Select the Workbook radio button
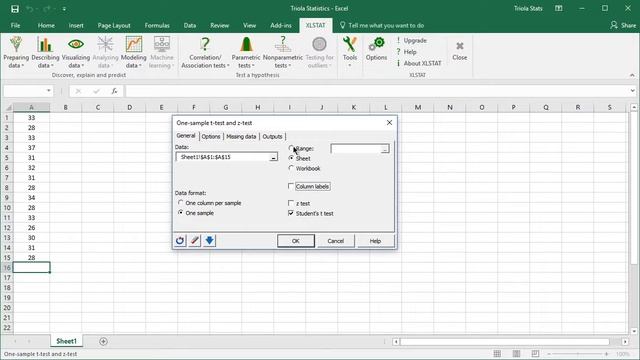640x360 pixels. (x=291, y=168)
